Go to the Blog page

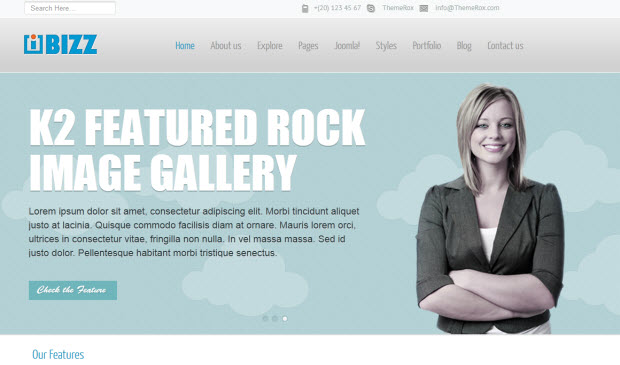tap(464, 46)
